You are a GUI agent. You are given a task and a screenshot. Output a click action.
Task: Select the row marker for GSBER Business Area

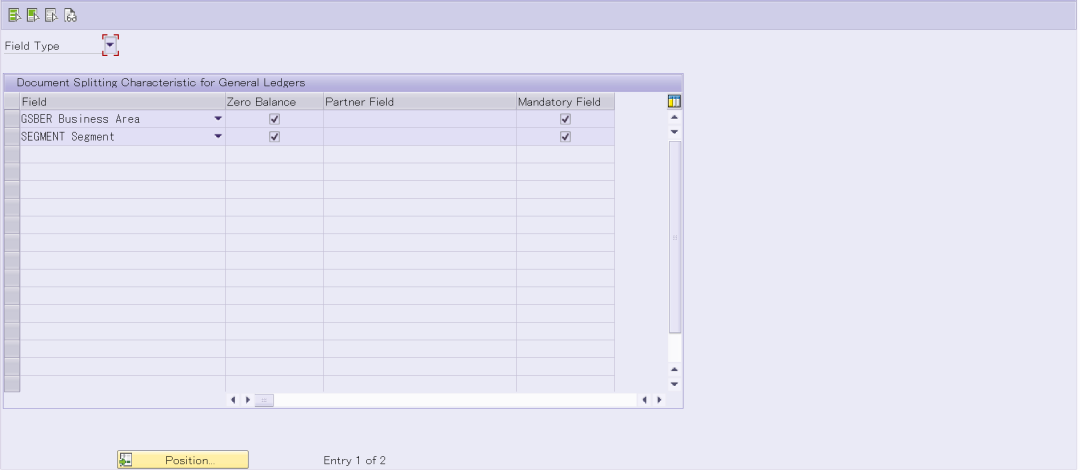click(12, 118)
